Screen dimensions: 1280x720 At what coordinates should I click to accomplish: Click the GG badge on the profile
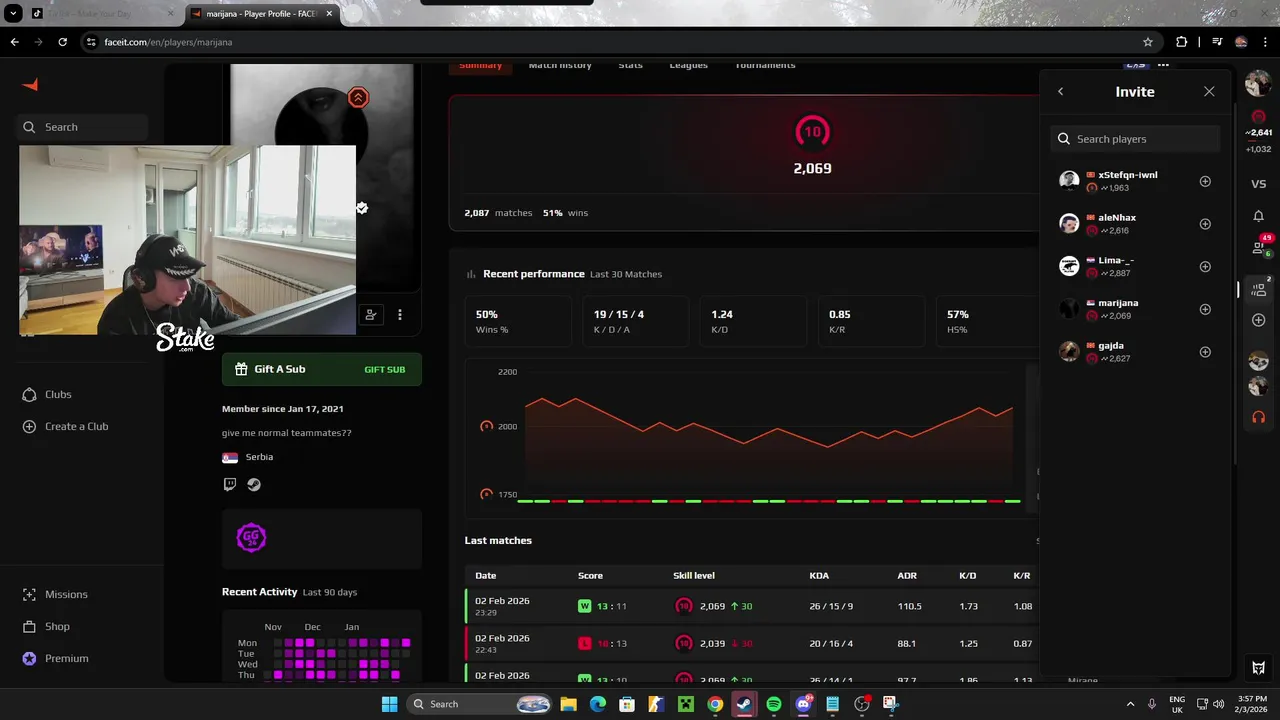pyautogui.click(x=251, y=537)
